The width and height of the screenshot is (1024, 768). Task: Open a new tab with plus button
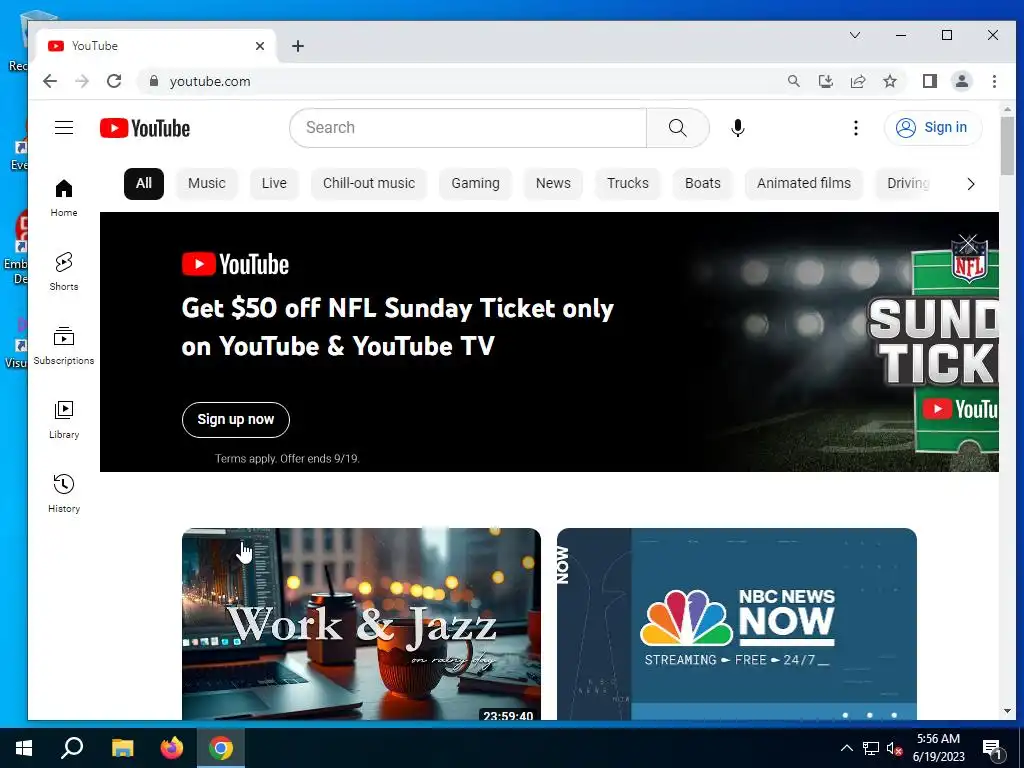click(x=298, y=46)
